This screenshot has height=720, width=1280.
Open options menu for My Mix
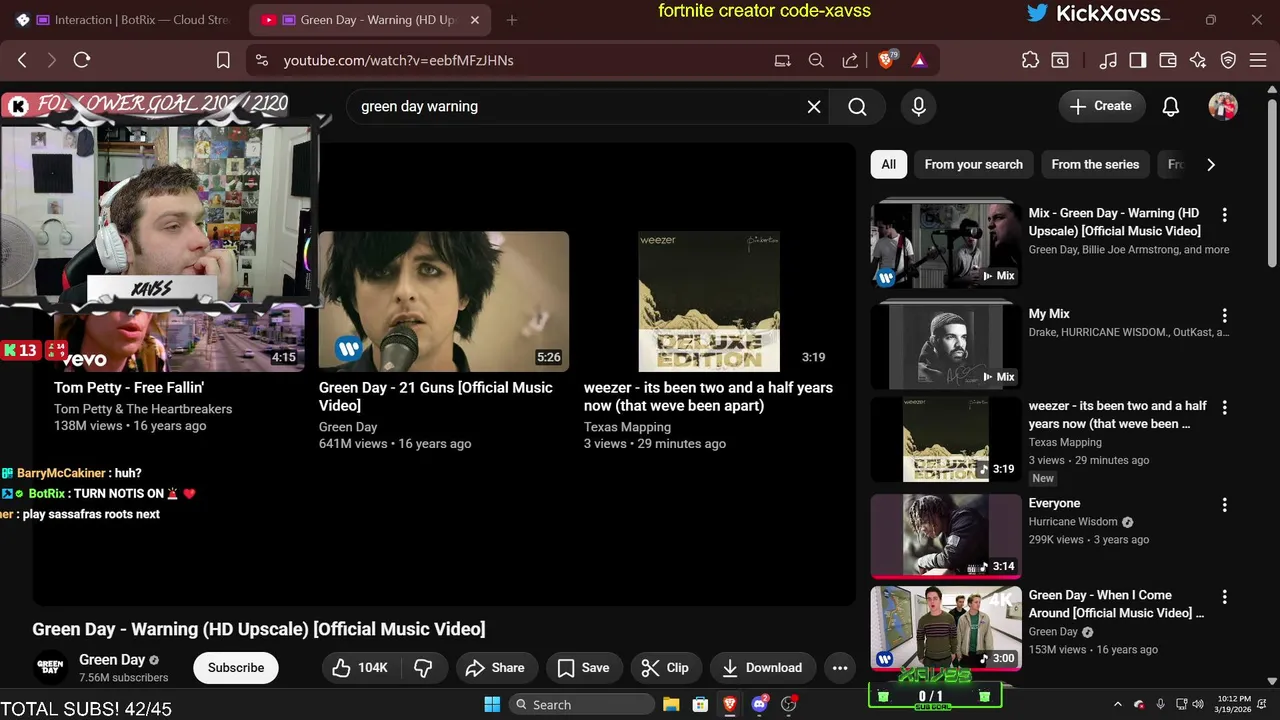(x=1224, y=315)
